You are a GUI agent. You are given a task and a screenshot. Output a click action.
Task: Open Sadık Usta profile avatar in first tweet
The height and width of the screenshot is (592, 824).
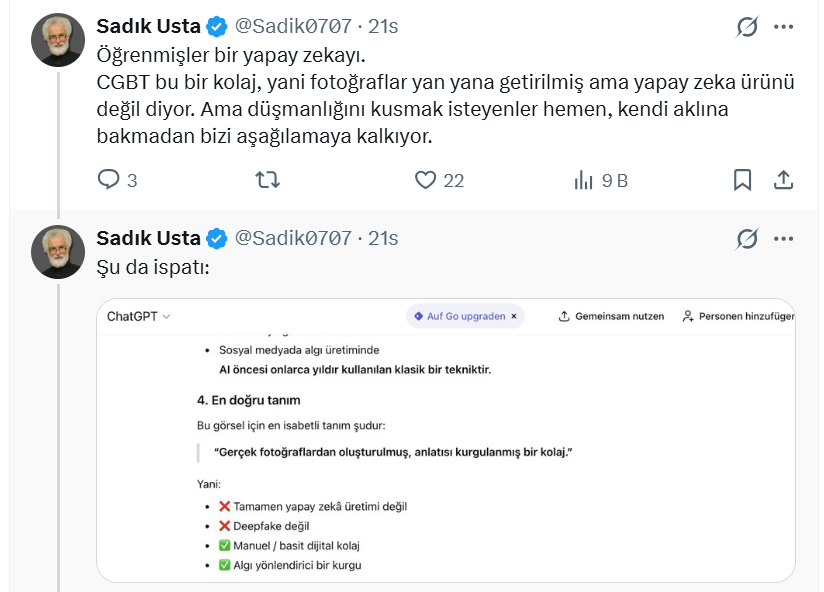pyautogui.click(x=58, y=41)
